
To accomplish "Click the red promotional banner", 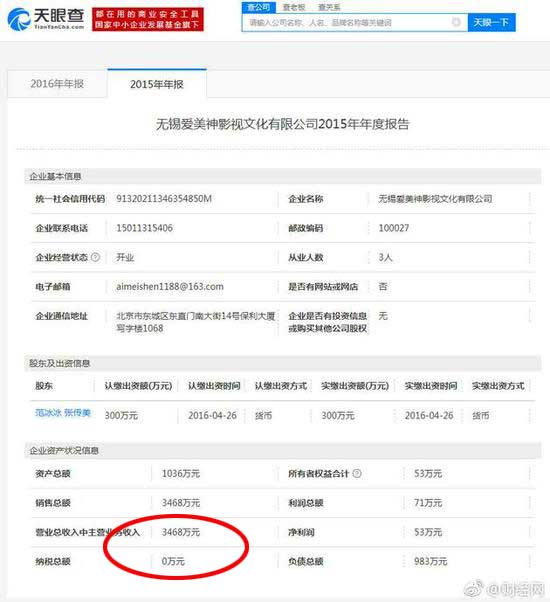I will pos(148,20).
